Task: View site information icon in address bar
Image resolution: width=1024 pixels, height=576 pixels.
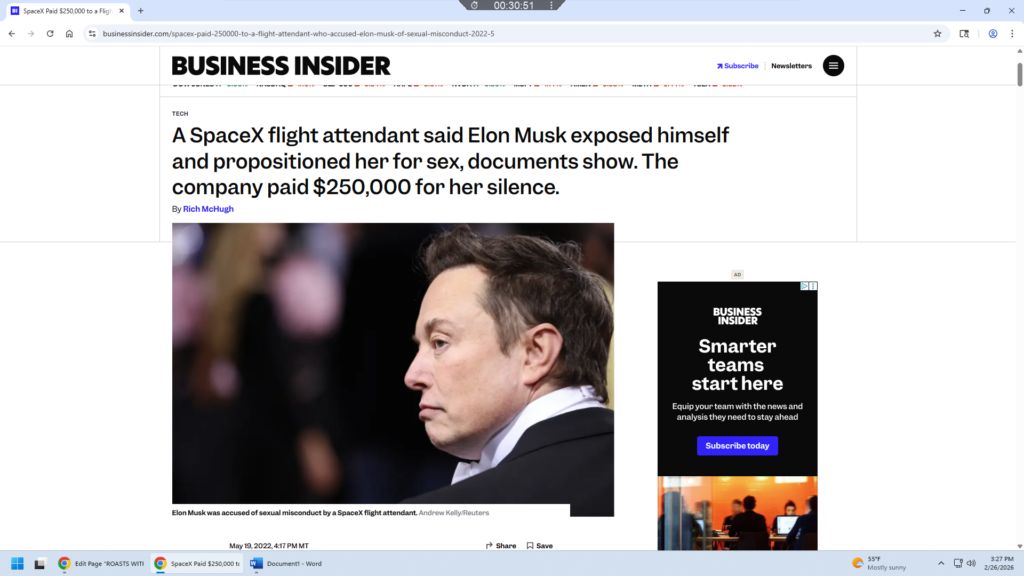Action: click(92, 33)
